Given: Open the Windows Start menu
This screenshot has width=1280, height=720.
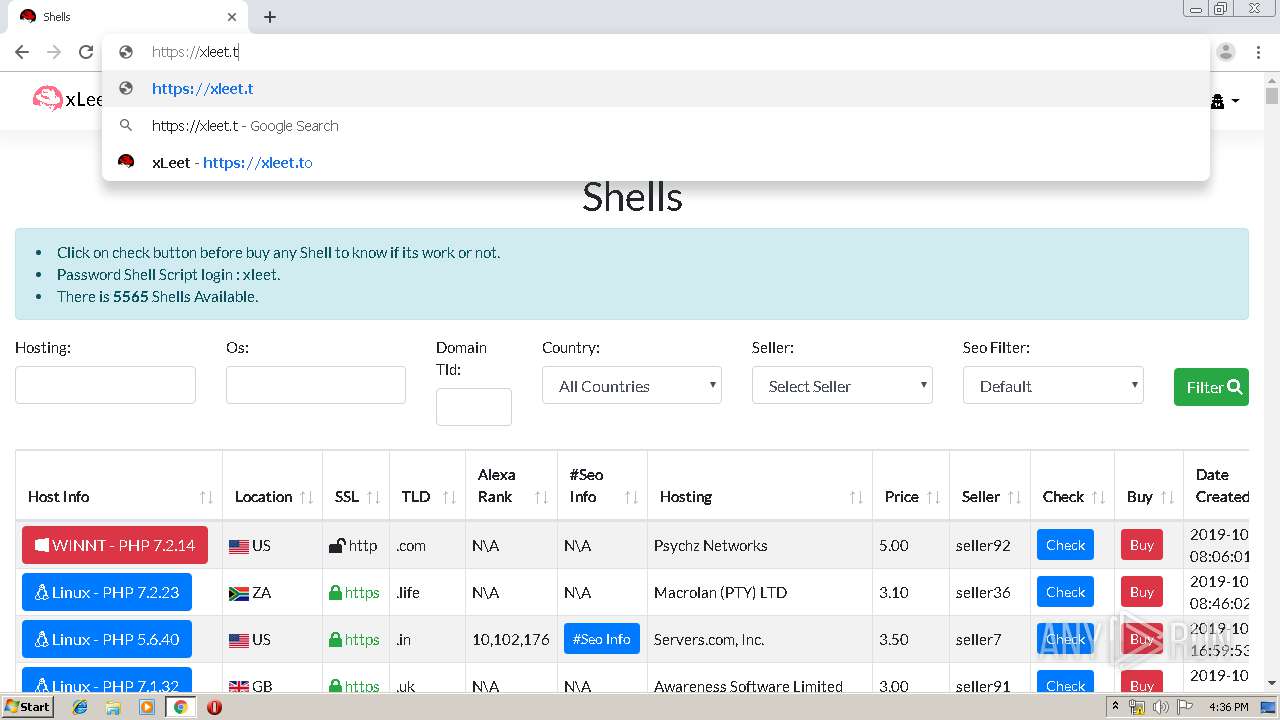Looking at the screenshot, I should [x=27, y=706].
